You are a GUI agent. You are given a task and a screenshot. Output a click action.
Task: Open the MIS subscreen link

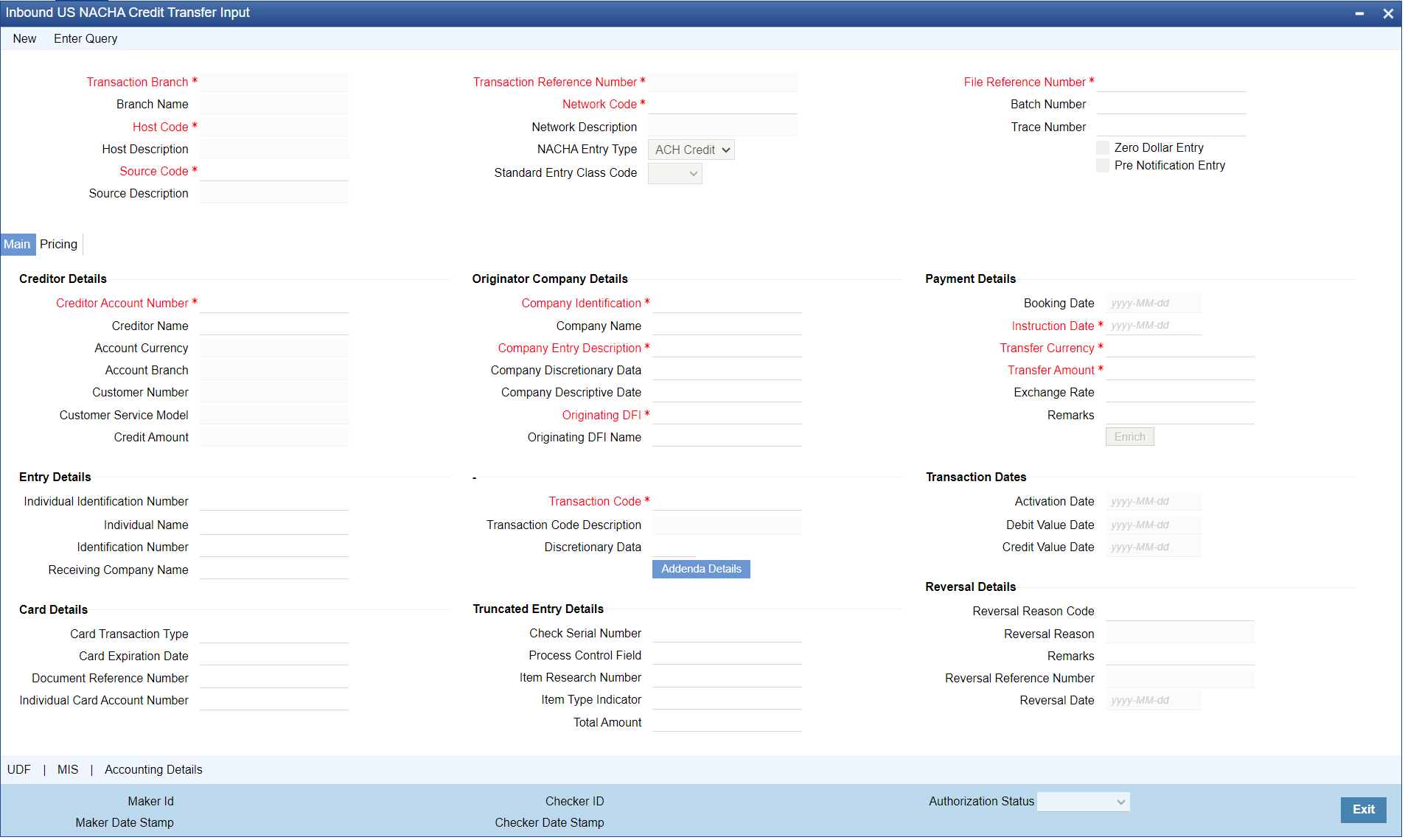click(68, 770)
